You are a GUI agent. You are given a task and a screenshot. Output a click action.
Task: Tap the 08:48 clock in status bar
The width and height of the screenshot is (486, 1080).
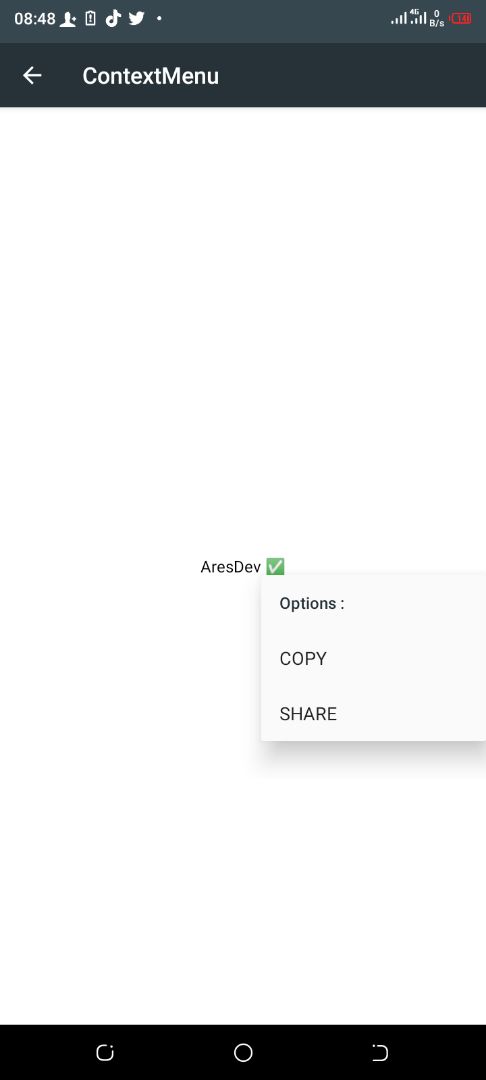(x=34, y=19)
